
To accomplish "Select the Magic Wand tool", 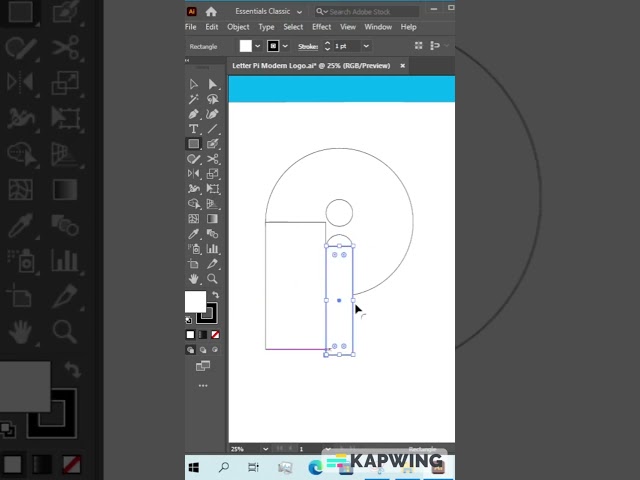I will click(x=194, y=99).
